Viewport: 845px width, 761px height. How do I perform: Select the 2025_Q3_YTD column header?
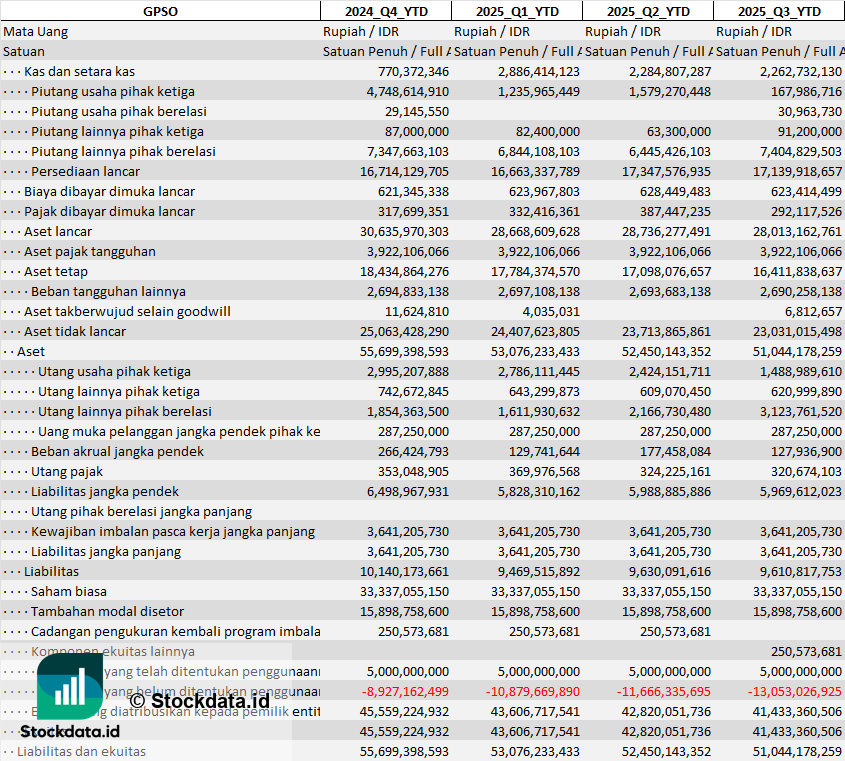tap(779, 11)
